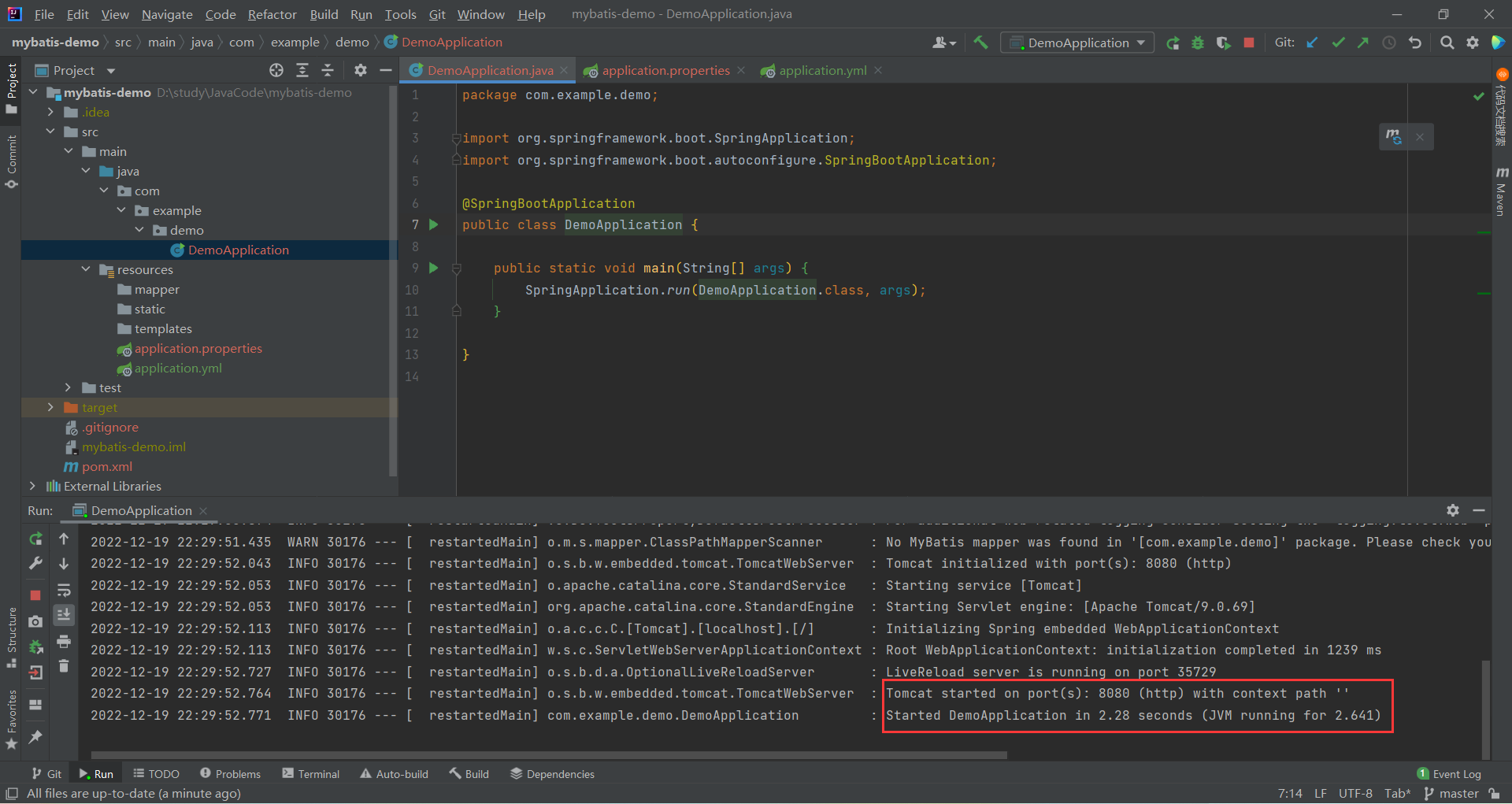The width and height of the screenshot is (1512, 804).
Task: Click the mybatis-demo breadcrumb
Action: coord(55,43)
